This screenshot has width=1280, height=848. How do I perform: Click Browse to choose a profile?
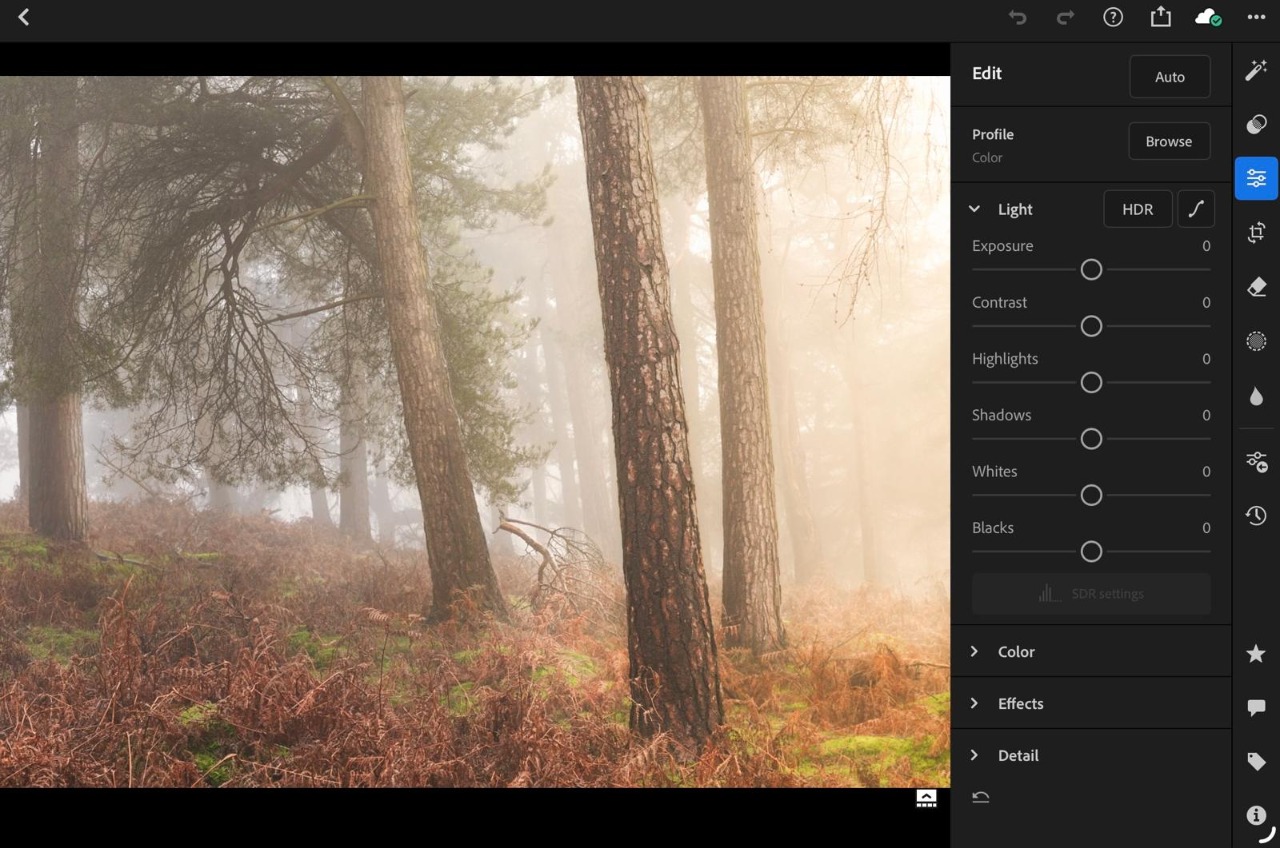(x=1168, y=141)
